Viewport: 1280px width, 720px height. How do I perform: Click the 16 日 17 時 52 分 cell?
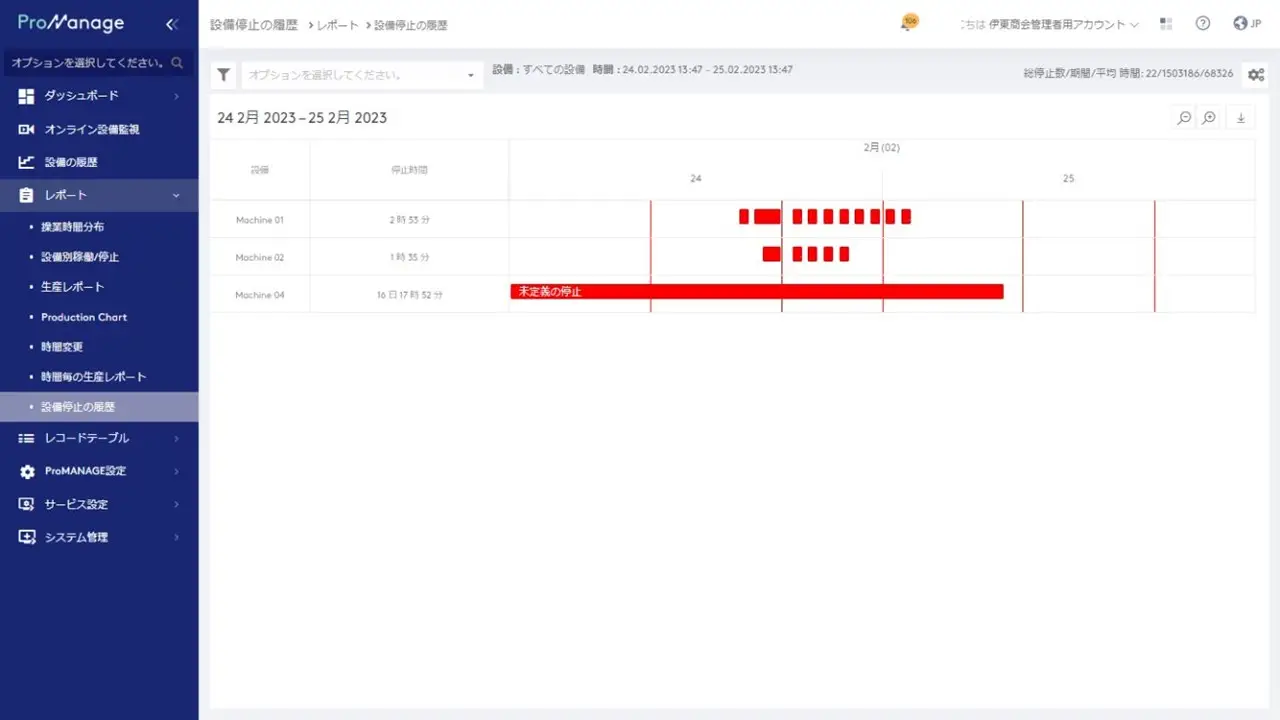410,295
